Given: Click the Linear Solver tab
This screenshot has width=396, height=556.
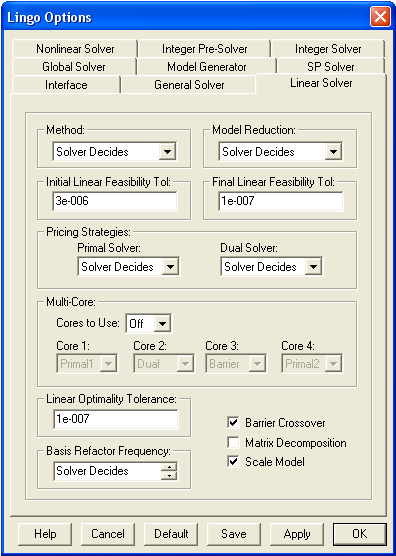Looking at the screenshot, I should click(x=321, y=83).
